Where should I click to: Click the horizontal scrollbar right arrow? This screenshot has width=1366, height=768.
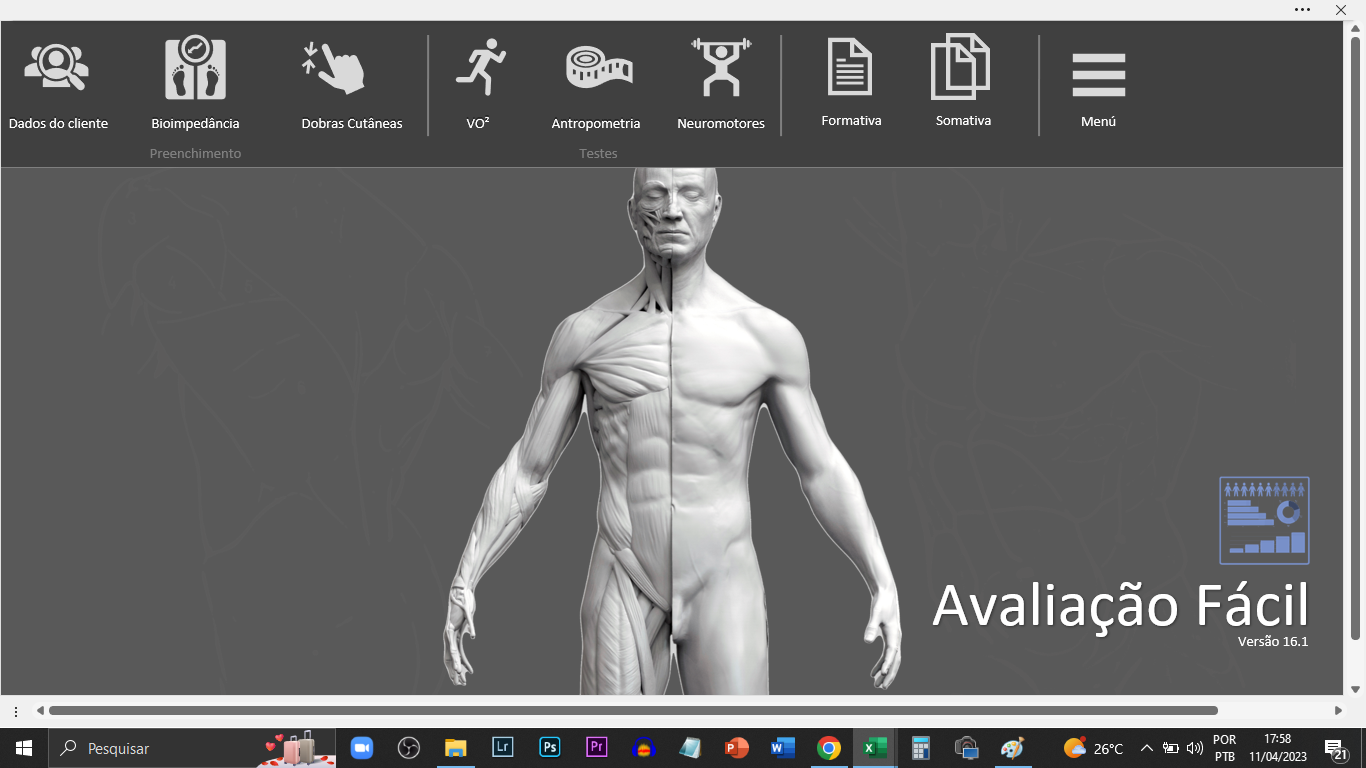click(1338, 711)
